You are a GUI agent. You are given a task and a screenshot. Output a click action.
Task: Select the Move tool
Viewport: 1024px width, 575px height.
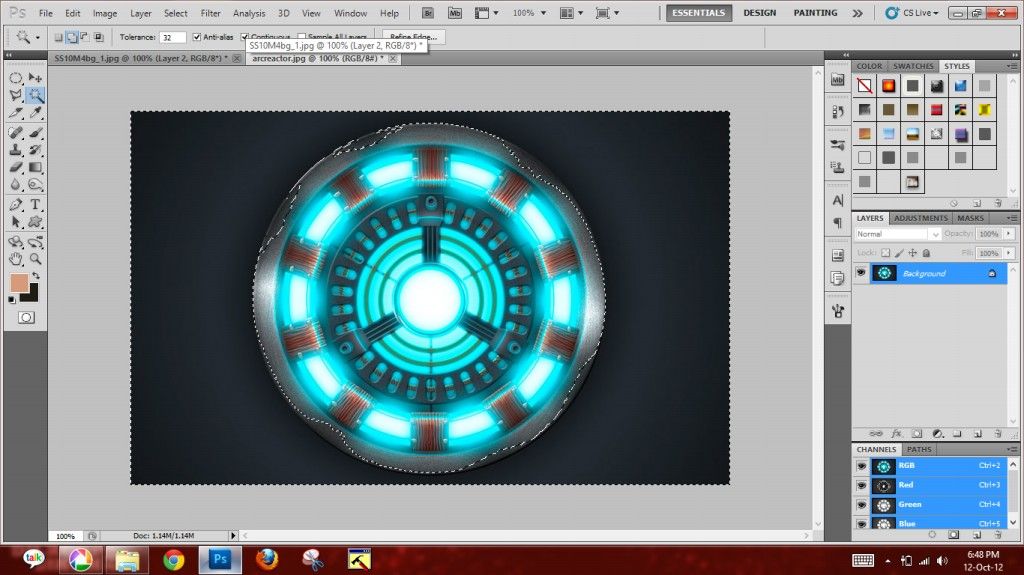tap(35, 78)
